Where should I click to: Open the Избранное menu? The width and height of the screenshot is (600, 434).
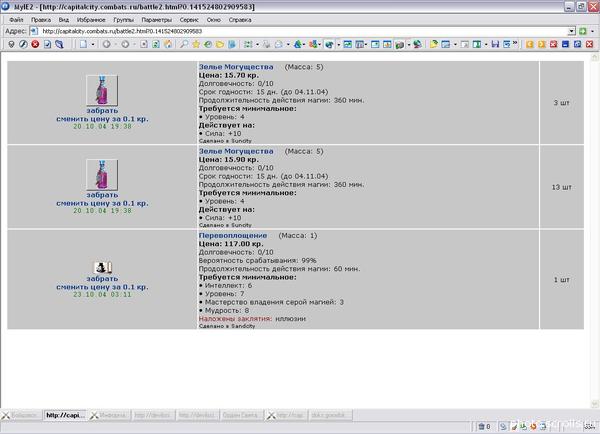coord(91,20)
